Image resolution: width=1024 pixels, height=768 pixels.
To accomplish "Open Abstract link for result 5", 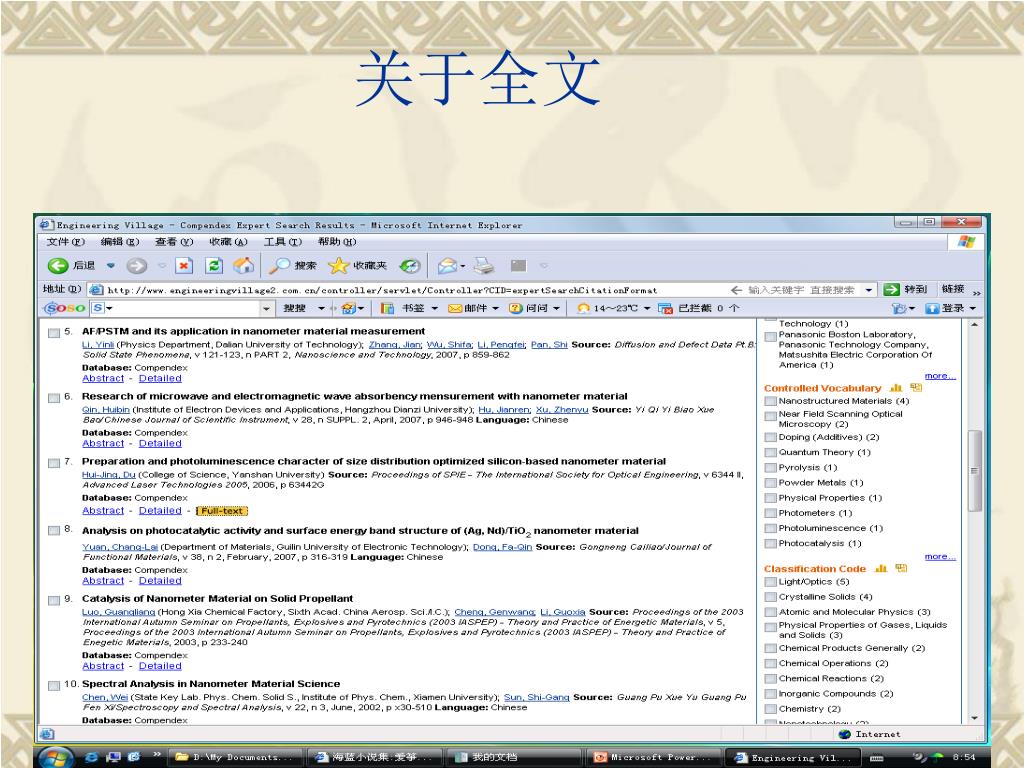I will click(103, 378).
